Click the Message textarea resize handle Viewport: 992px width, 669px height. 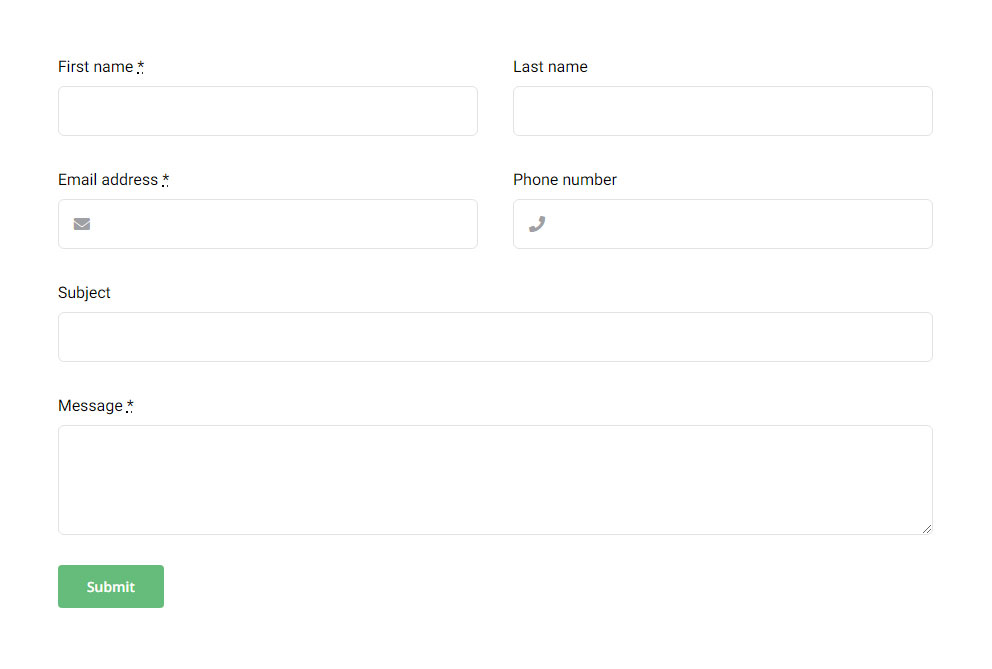926,528
